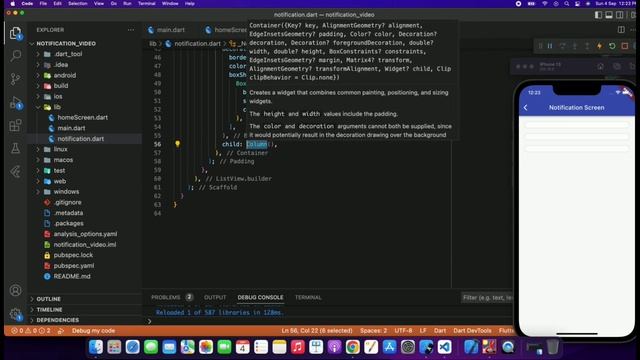This screenshot has width=640, height=360.
Task: Trigger Flutter hot reload lightning icon
Action: click(600, 46)
